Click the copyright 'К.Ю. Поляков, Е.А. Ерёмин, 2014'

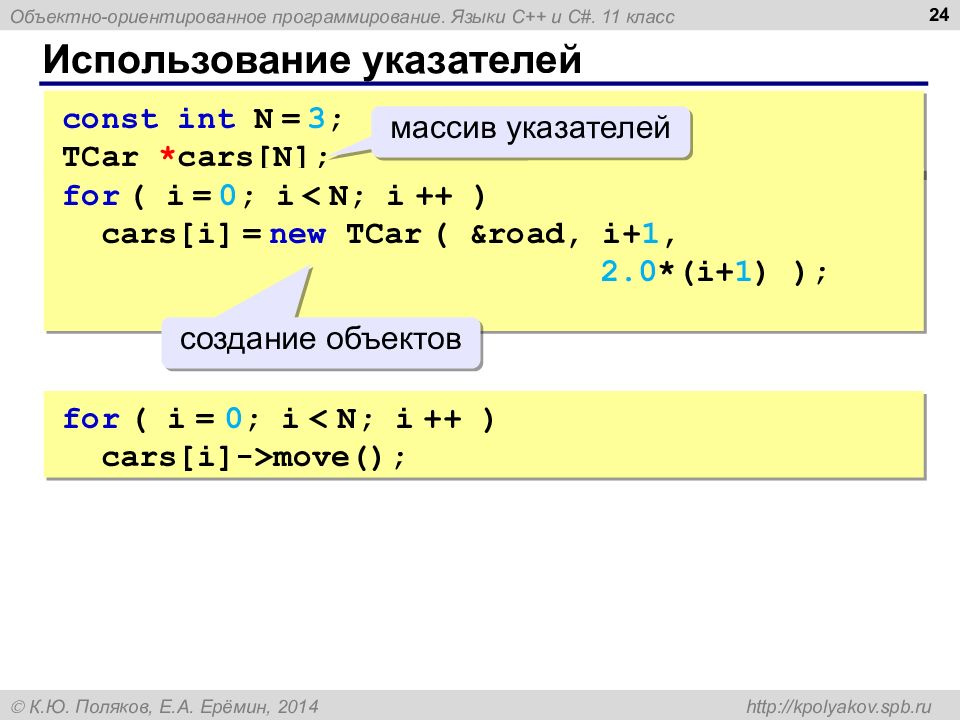(x=166, y=707)
